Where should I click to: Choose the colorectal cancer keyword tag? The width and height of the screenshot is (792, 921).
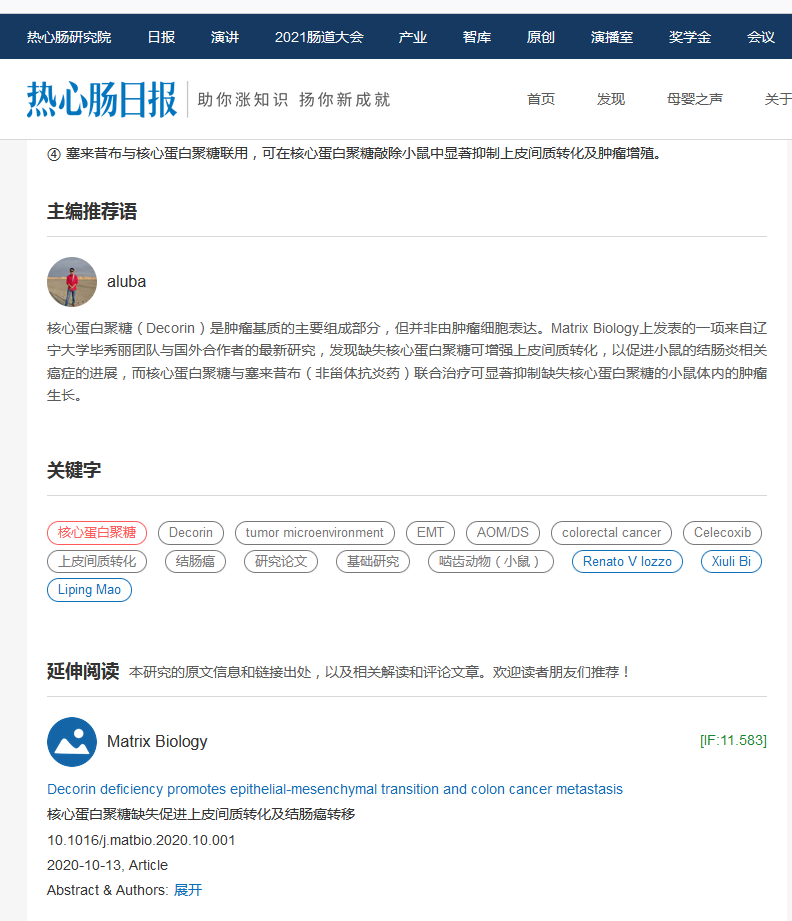[x=611, y=533]
